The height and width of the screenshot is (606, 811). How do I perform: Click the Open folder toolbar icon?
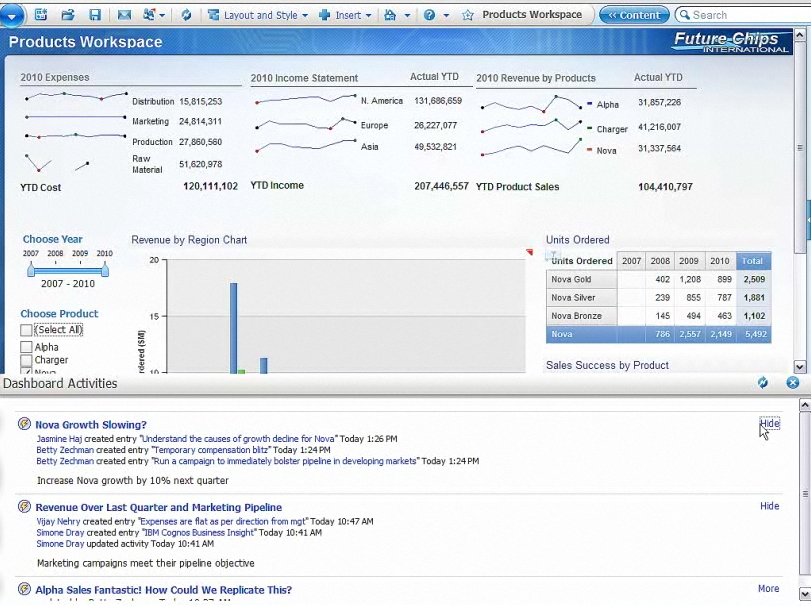point(68,15)
